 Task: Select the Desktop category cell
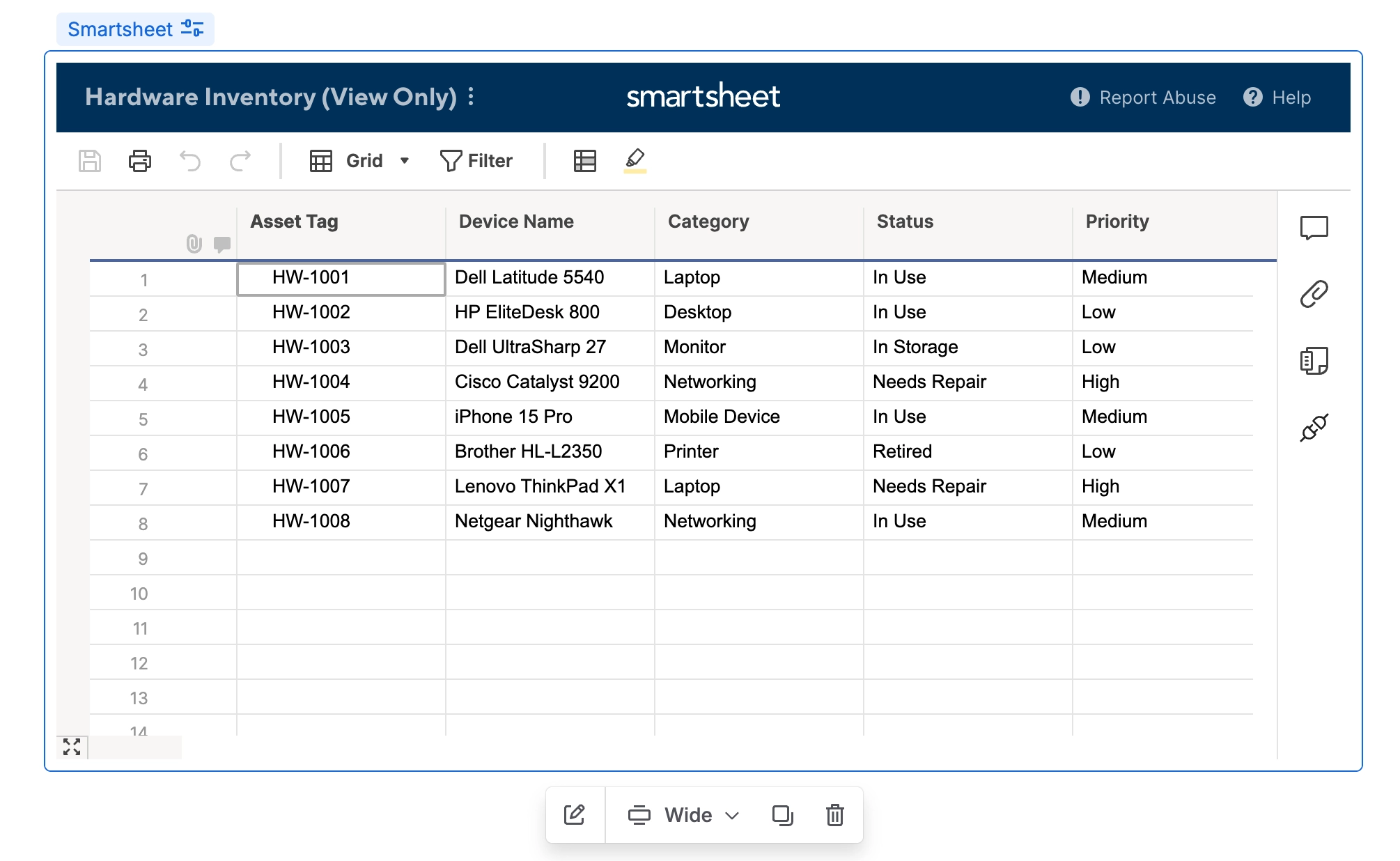coord(759,313)
